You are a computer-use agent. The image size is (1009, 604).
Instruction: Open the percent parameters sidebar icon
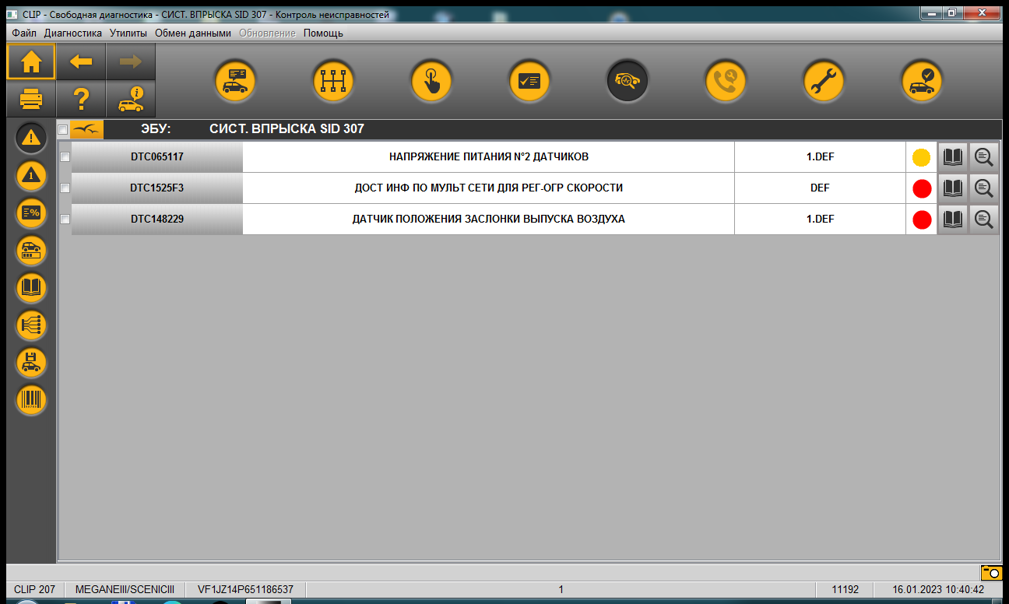pos(31,213)
